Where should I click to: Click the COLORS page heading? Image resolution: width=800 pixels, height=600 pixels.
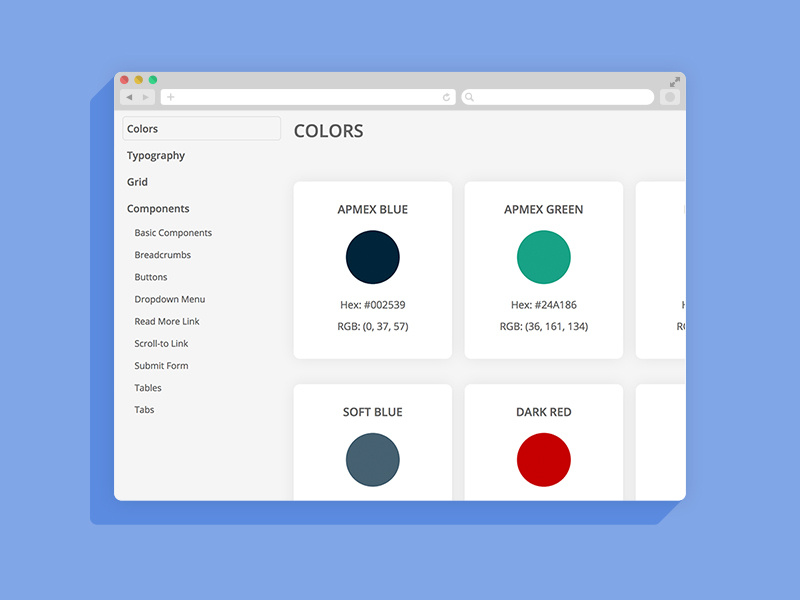click(329, 131)
